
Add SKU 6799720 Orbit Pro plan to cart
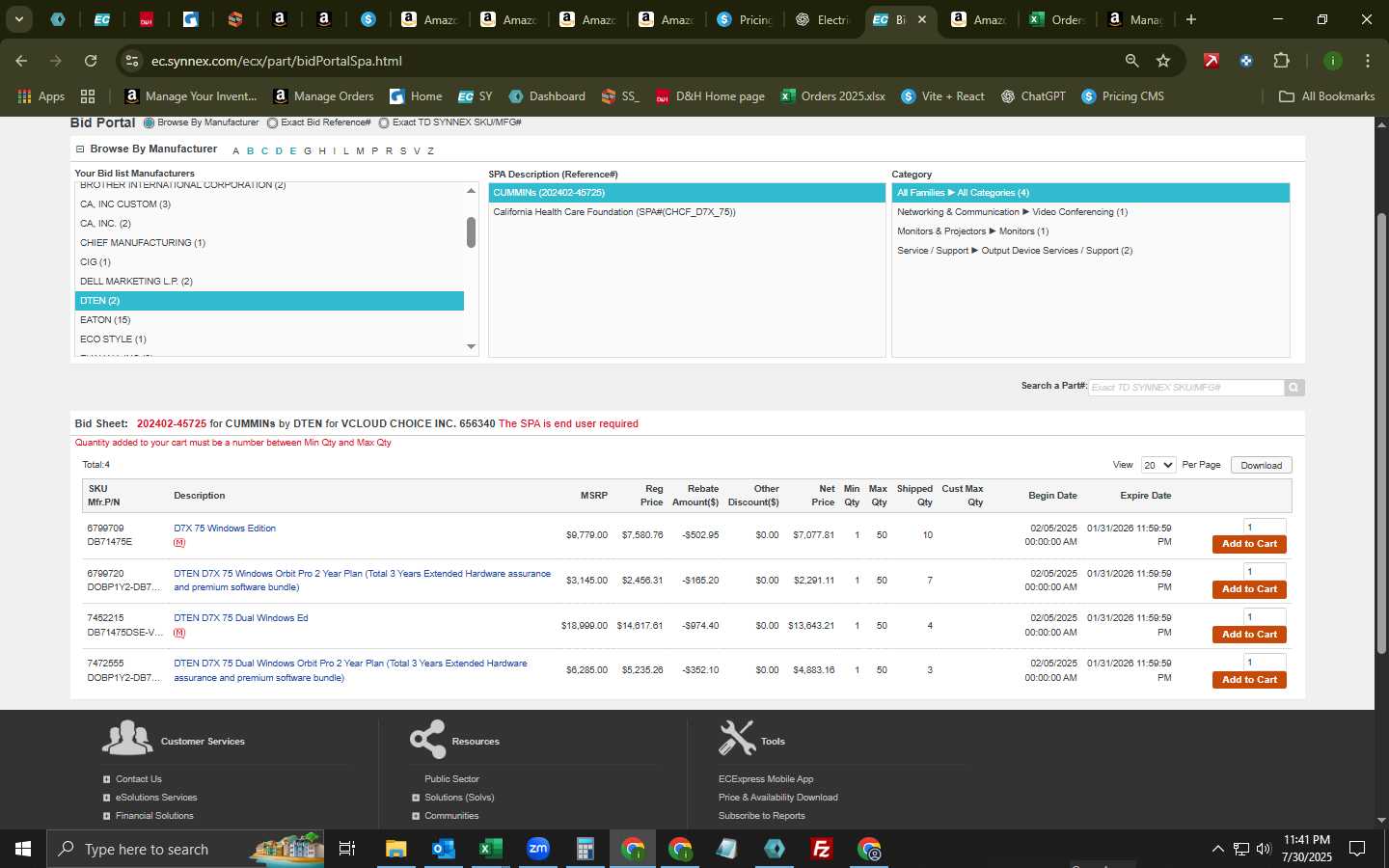pos(1249,589)
